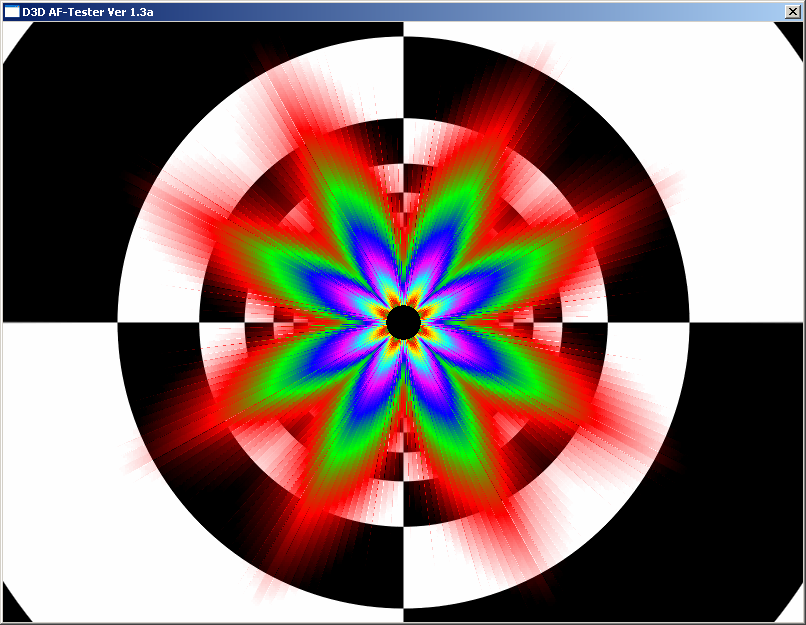The width and height of the screenshot is (806, 625).
Task: Click the app icon in the title bar
Action: point(12,12)
